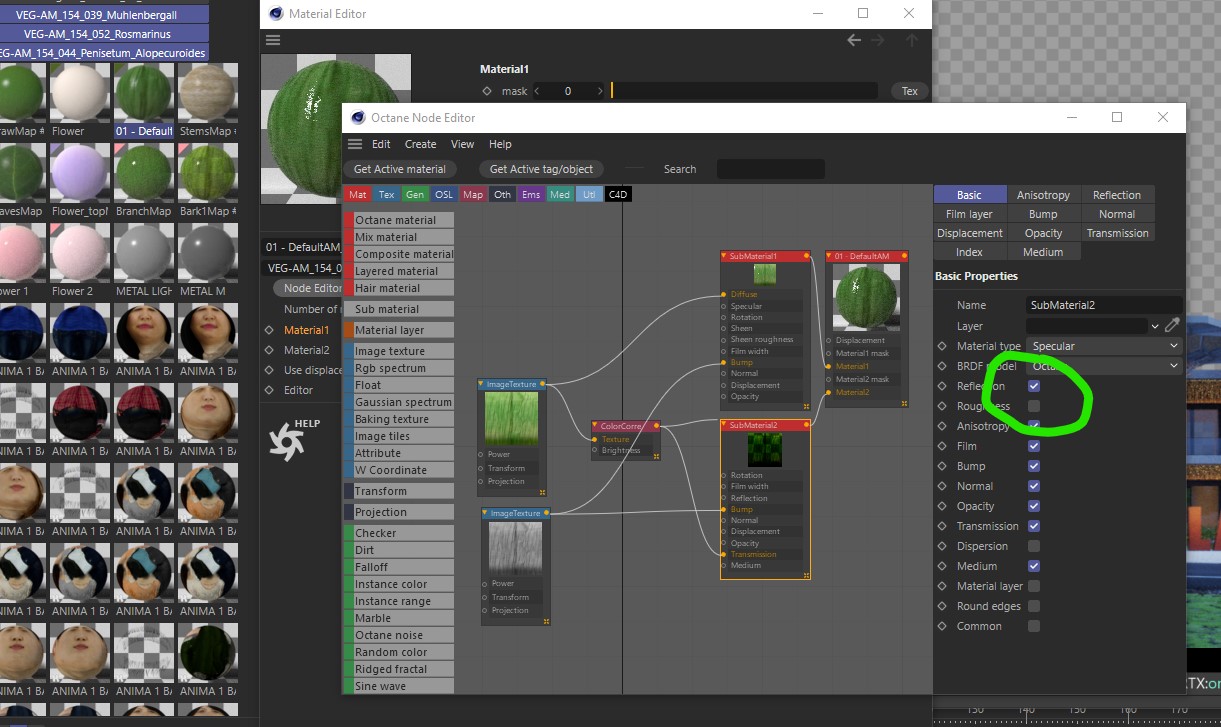Enable the Round edges checkbox

coord(1034,606)
